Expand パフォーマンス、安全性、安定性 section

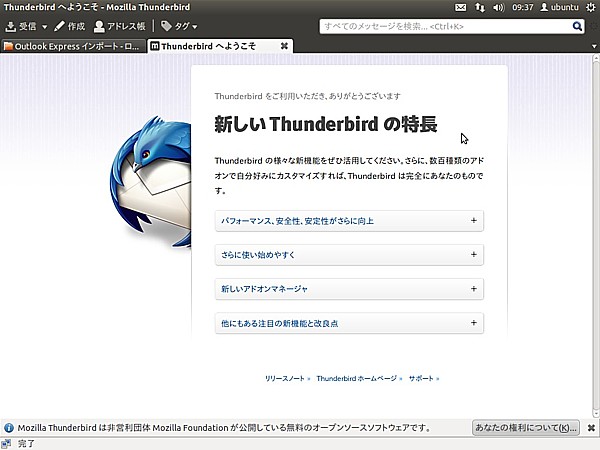tap(349, 221)
